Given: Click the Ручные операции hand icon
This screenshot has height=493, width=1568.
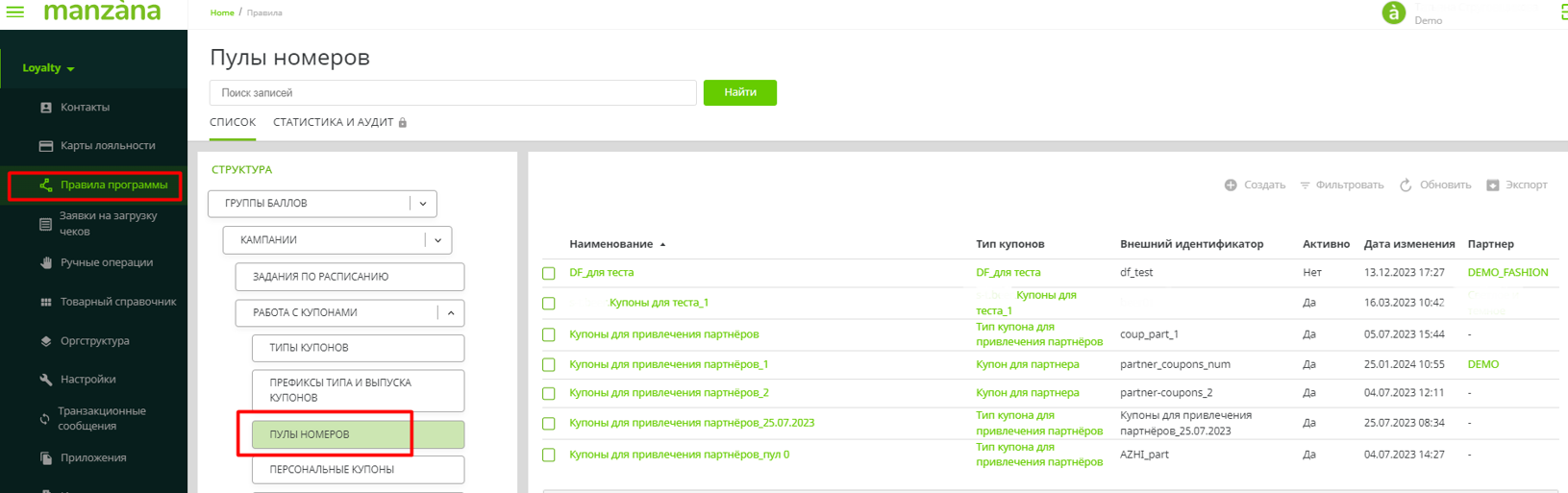Looking at the screenshot, I should 46,262.
